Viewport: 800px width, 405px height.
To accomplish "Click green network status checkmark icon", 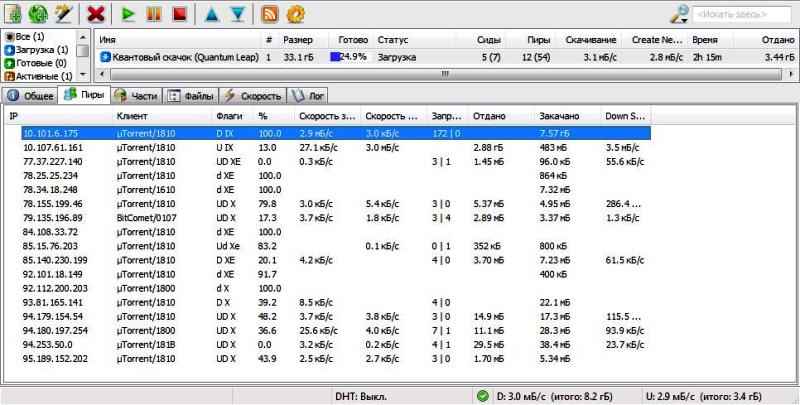I will tap(482, 396).
